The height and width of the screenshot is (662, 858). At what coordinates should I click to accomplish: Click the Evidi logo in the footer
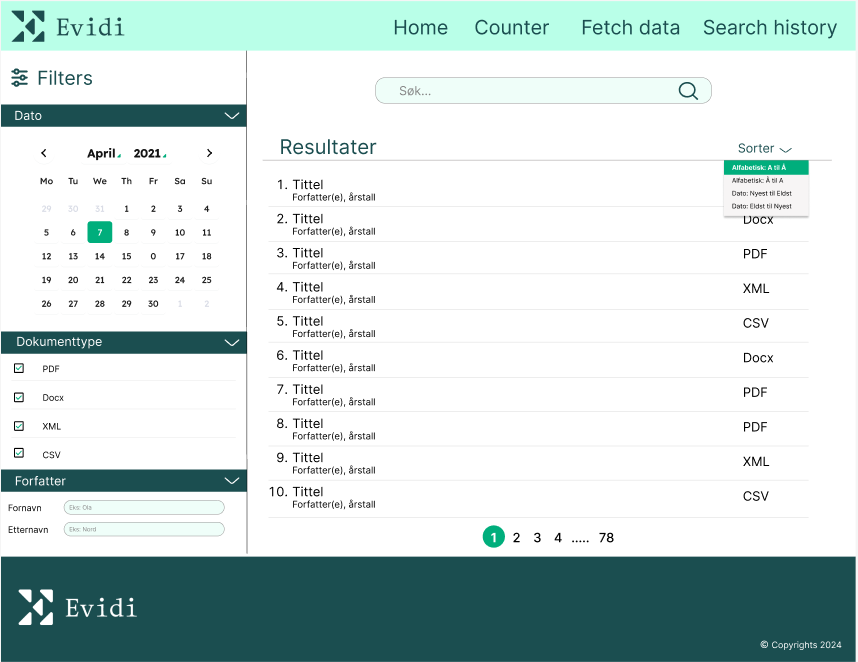point(77,607)
